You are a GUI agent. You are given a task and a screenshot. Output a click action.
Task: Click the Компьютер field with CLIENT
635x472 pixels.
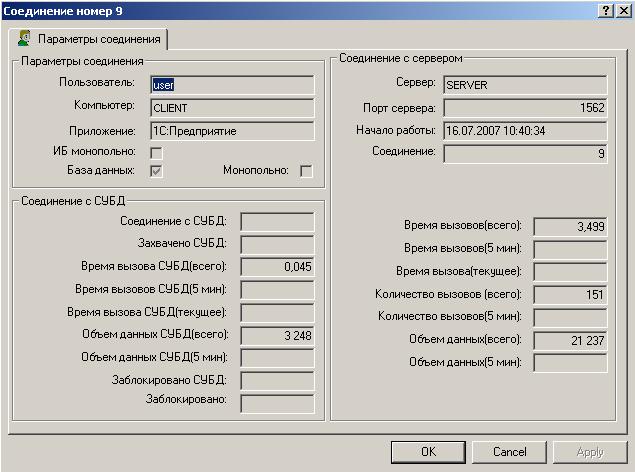(x=232, y=108)
